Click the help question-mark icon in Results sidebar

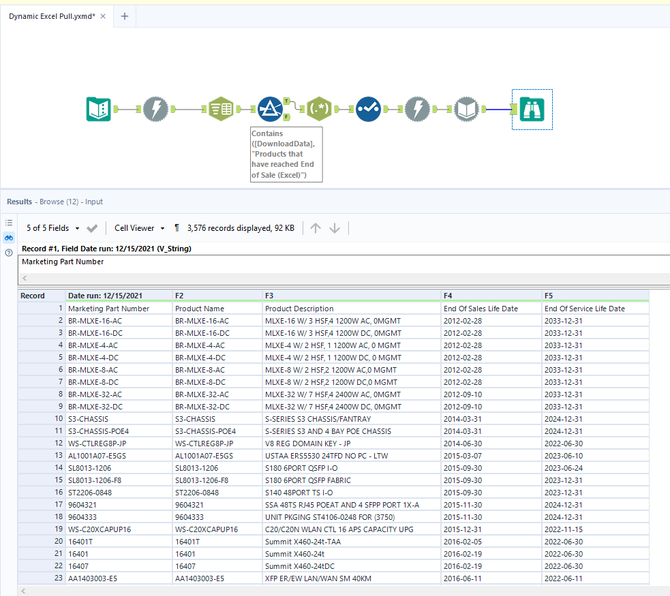click(x=9, y=253)
